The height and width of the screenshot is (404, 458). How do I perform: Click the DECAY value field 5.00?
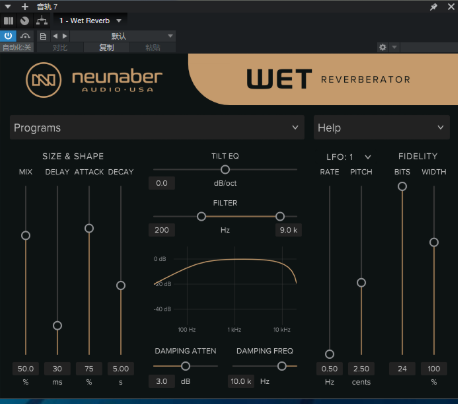click(121, 369)
